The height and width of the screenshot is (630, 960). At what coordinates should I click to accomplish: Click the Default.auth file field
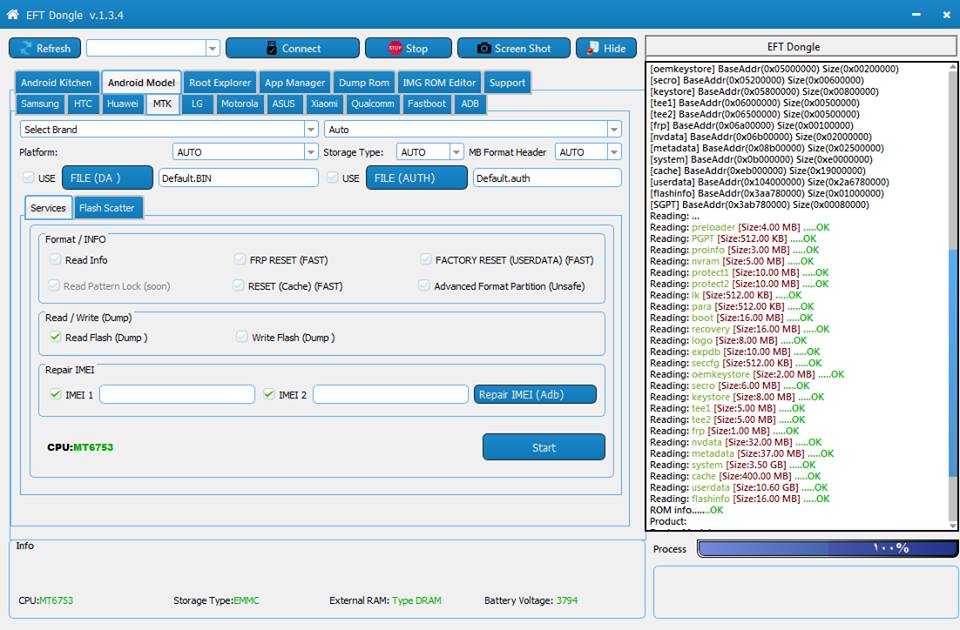547,178
